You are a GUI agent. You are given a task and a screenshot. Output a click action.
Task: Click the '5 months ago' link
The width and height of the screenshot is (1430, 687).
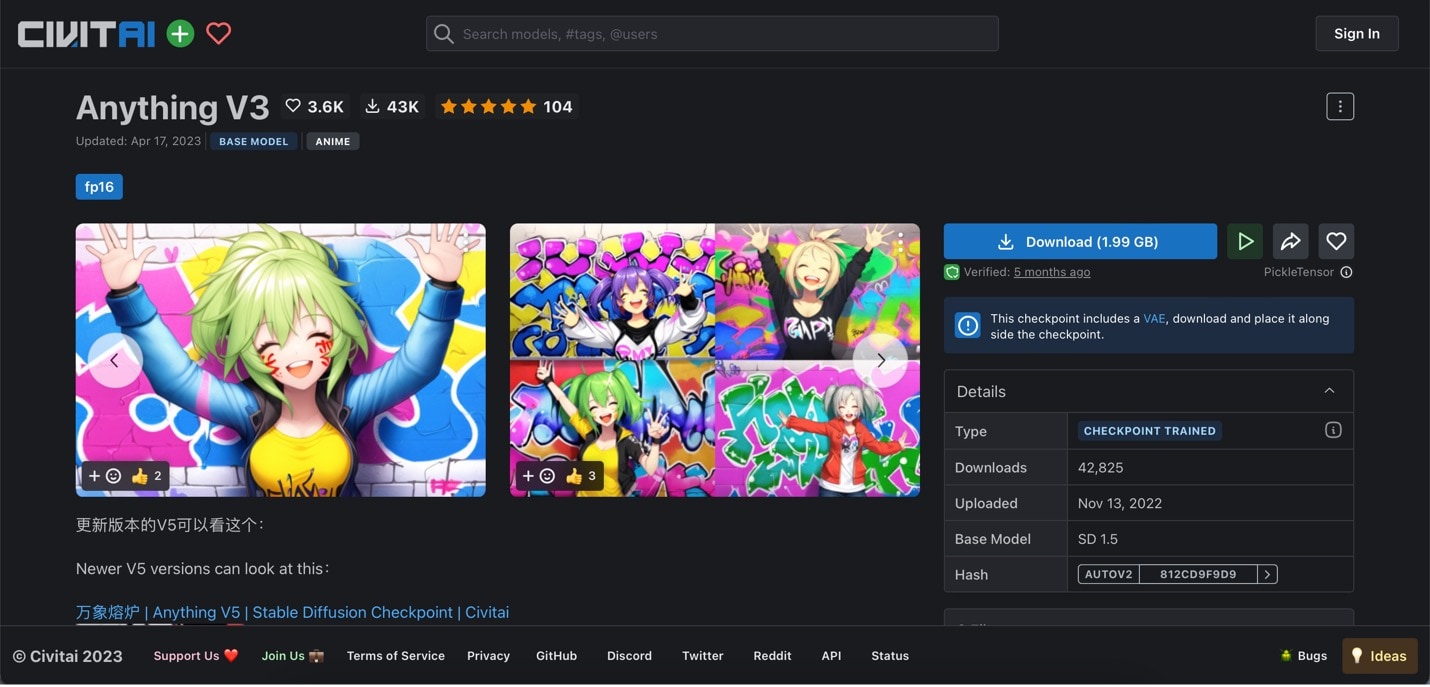pos(1052,272)
